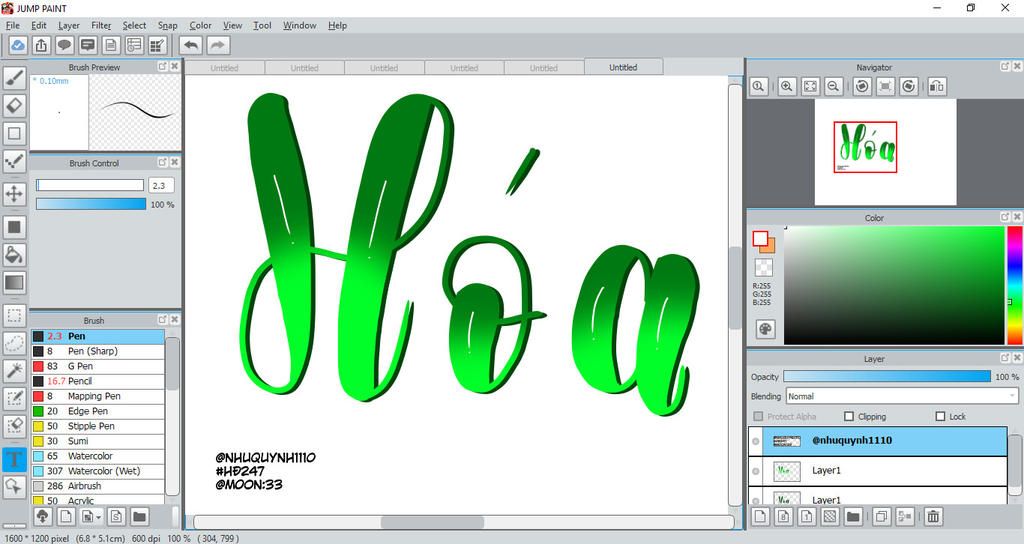Screen dimensions: 1024x544
Task: Duplicate layer using overlapping squares icon
Action: click(x=881, y=517)
